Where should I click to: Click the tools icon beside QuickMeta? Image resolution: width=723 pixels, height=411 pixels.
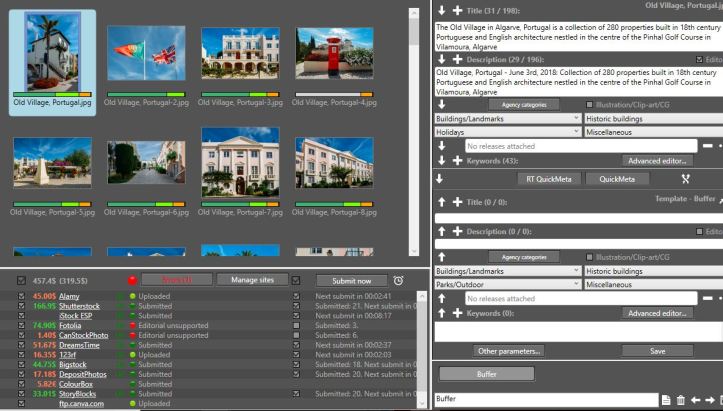point(686,179)
